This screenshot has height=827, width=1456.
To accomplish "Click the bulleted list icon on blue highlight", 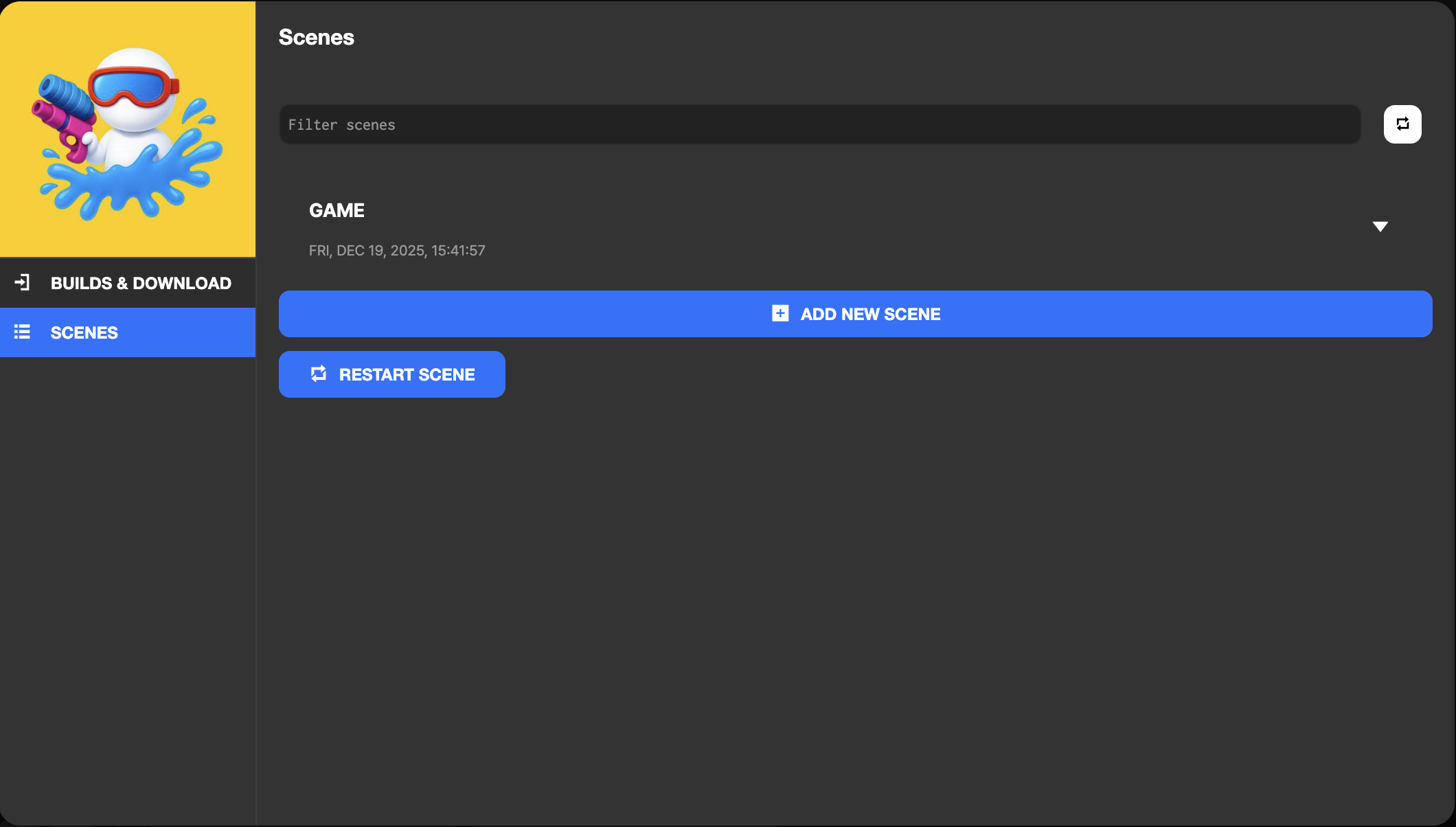I will pos(23,332).
